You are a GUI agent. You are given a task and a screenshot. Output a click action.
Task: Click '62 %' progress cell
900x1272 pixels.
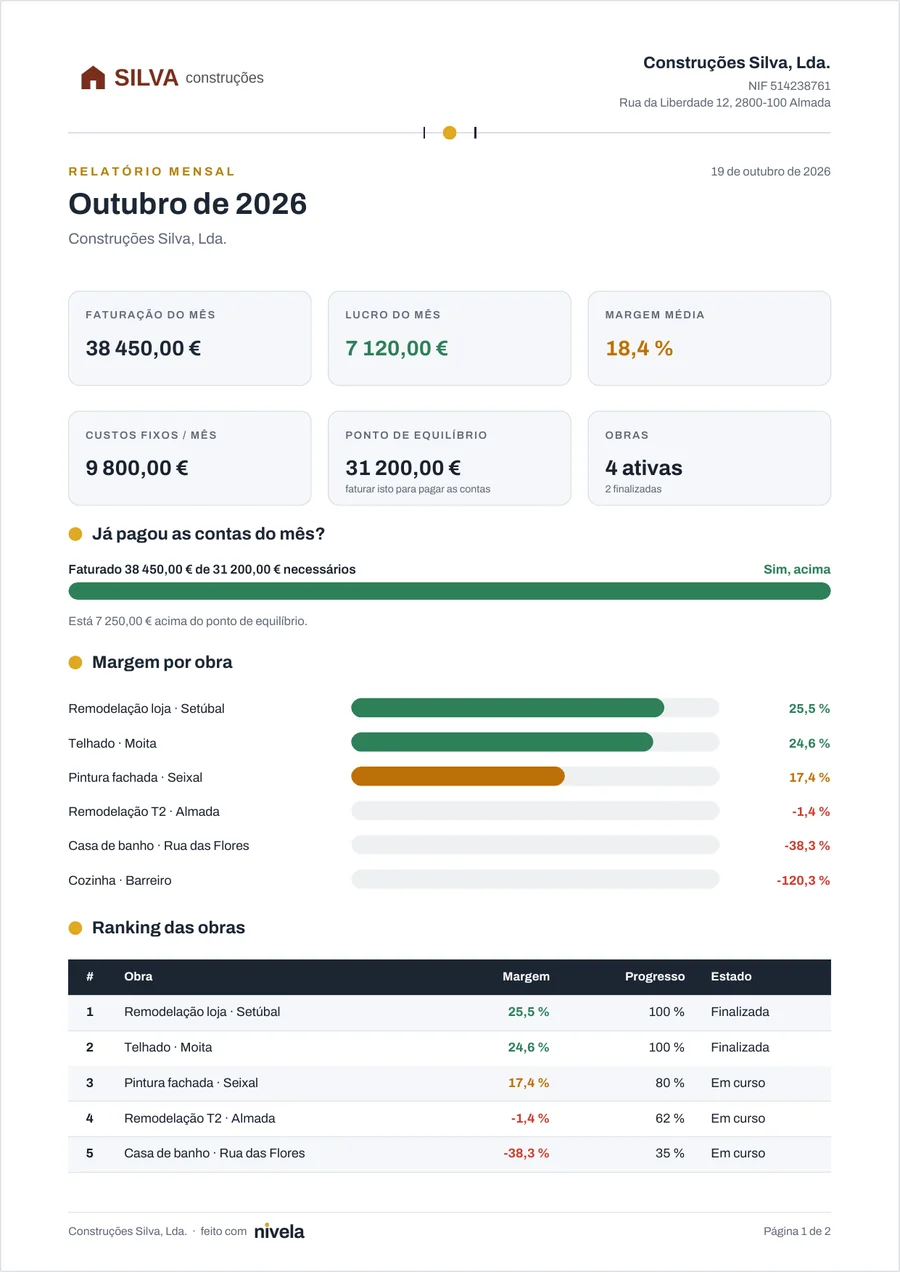(670, 1118)
